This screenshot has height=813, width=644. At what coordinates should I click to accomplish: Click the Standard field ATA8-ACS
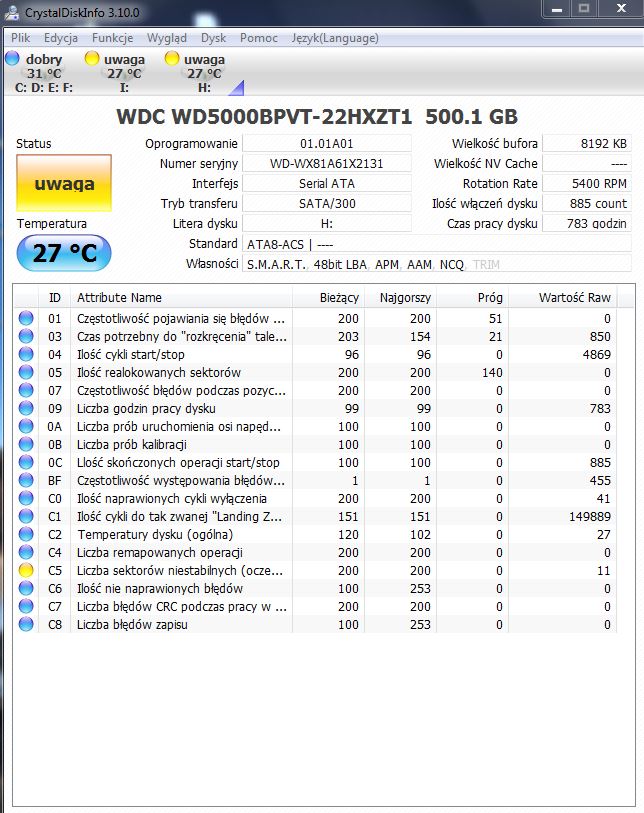(x=437, y=244)
